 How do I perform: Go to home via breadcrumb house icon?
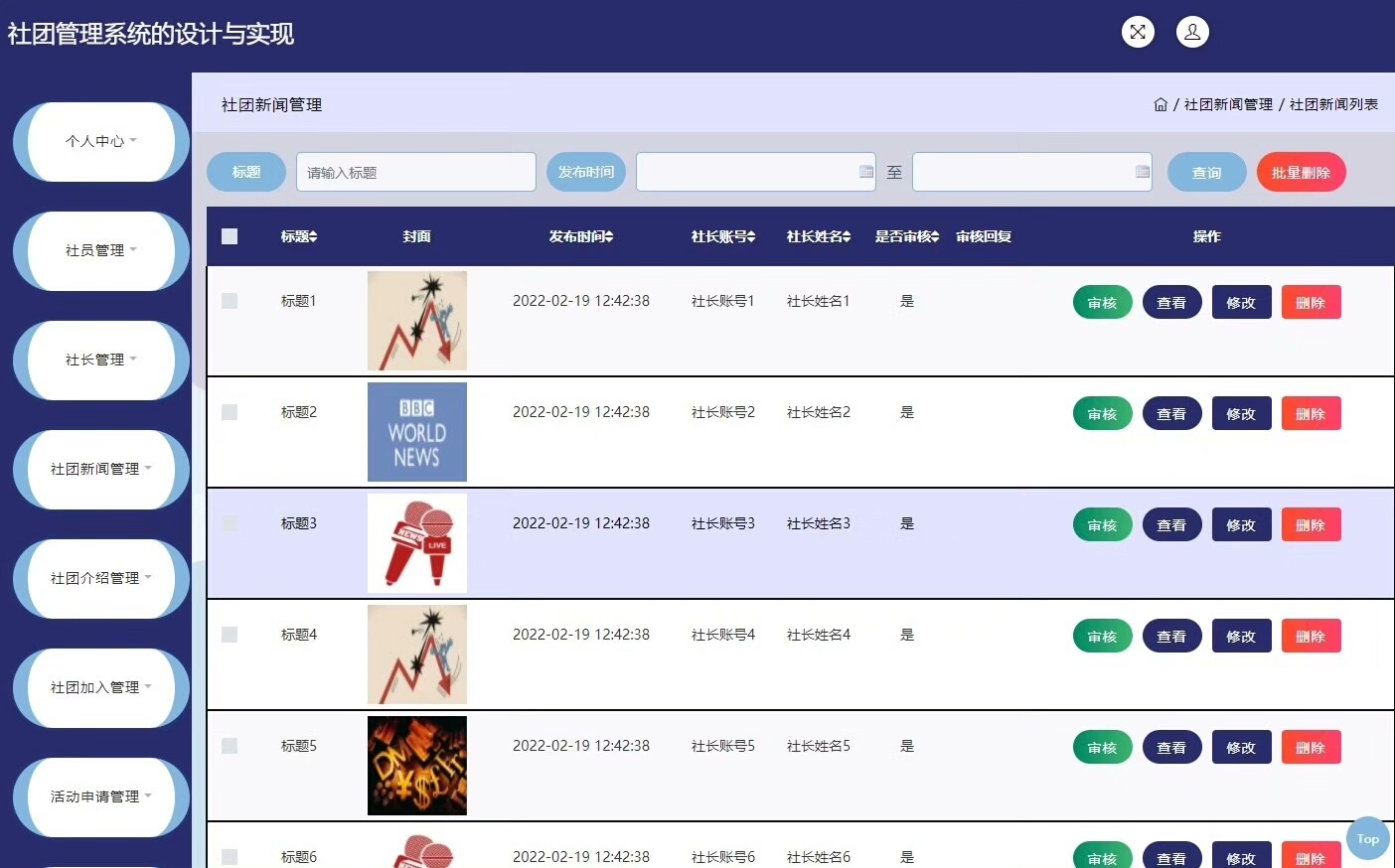click(x=1161, y=104)
